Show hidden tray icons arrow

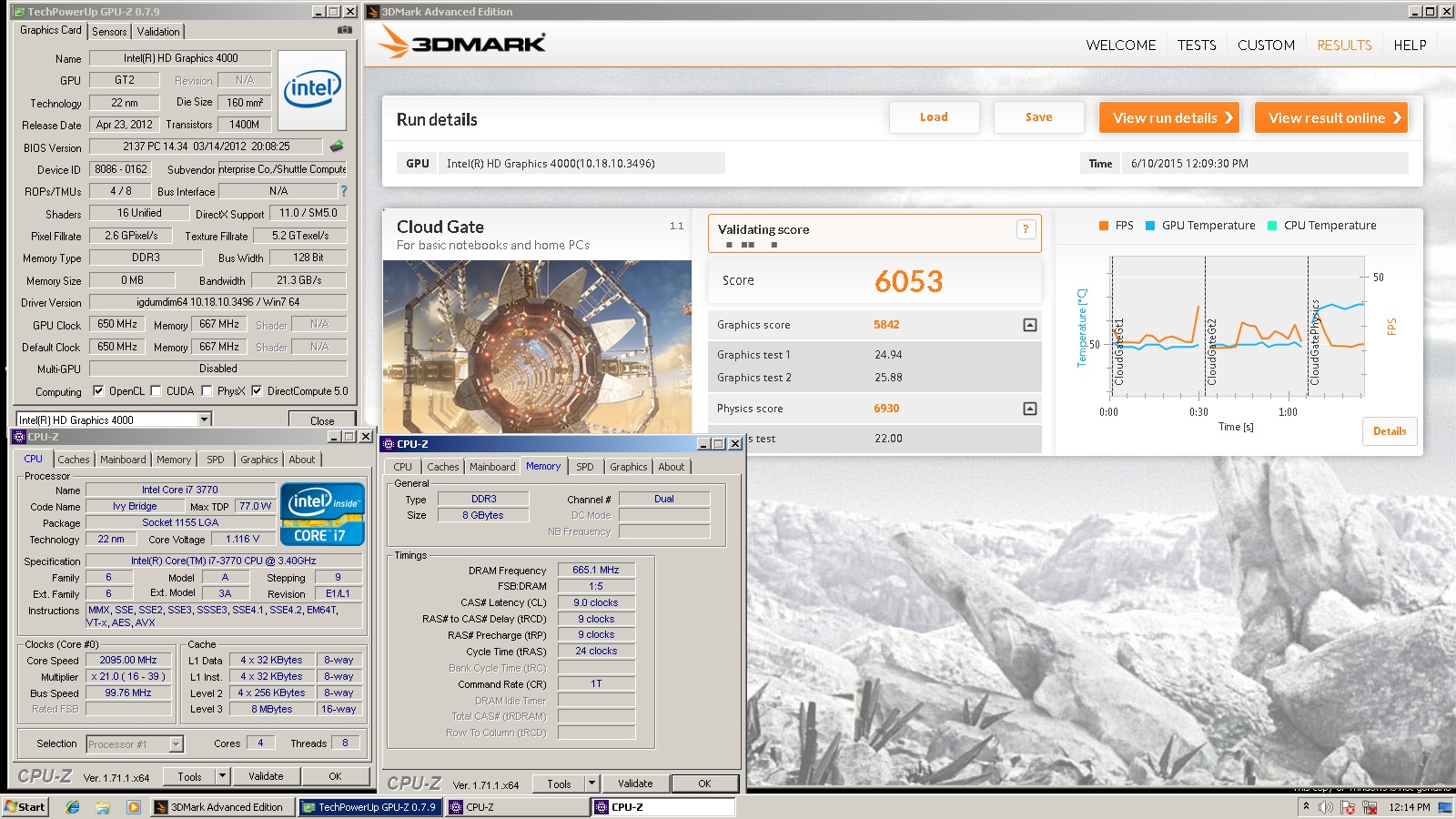coord(1306,806)
